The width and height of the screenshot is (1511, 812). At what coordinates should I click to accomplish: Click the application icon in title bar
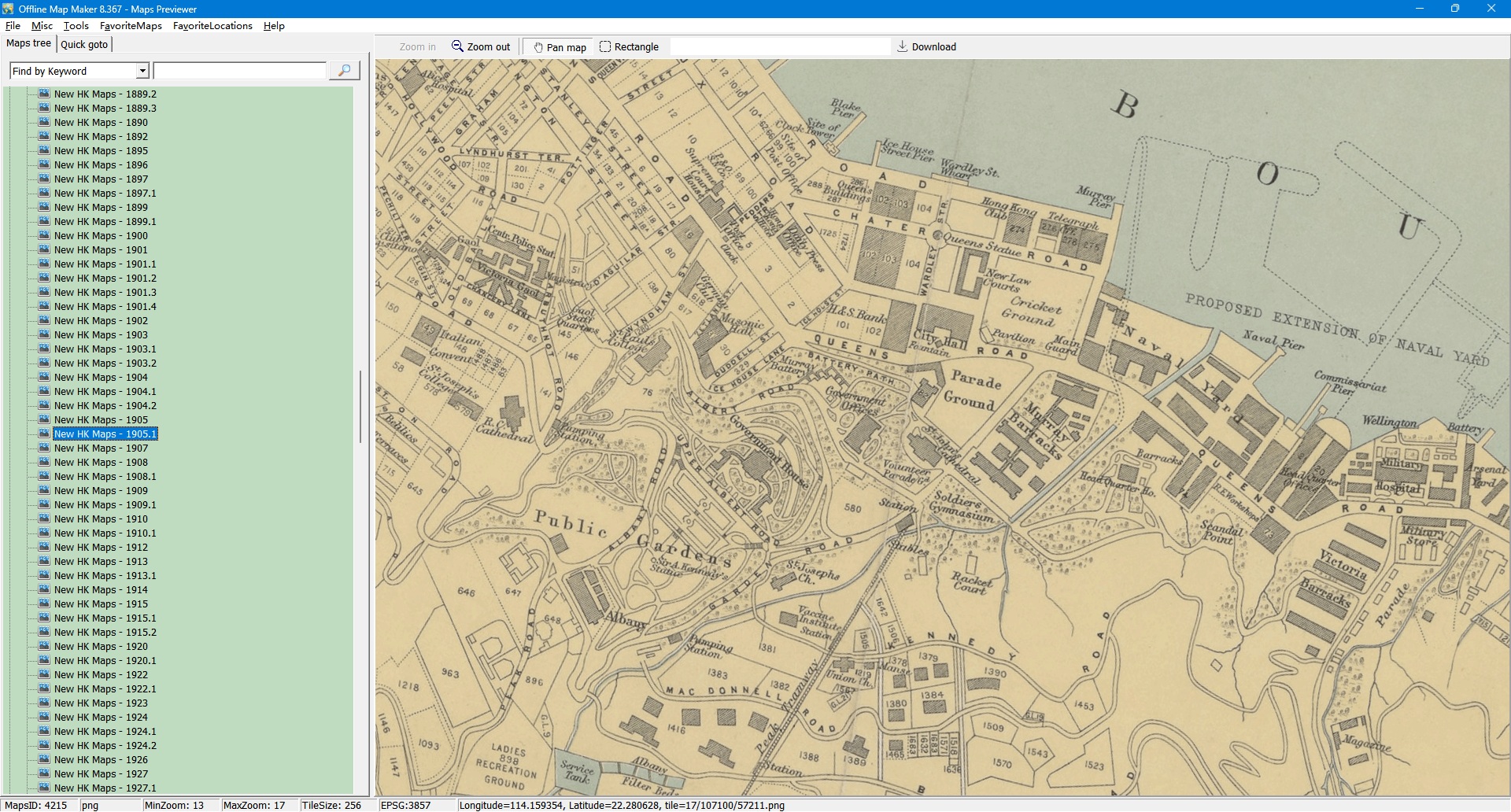click(x=8, y=9)
